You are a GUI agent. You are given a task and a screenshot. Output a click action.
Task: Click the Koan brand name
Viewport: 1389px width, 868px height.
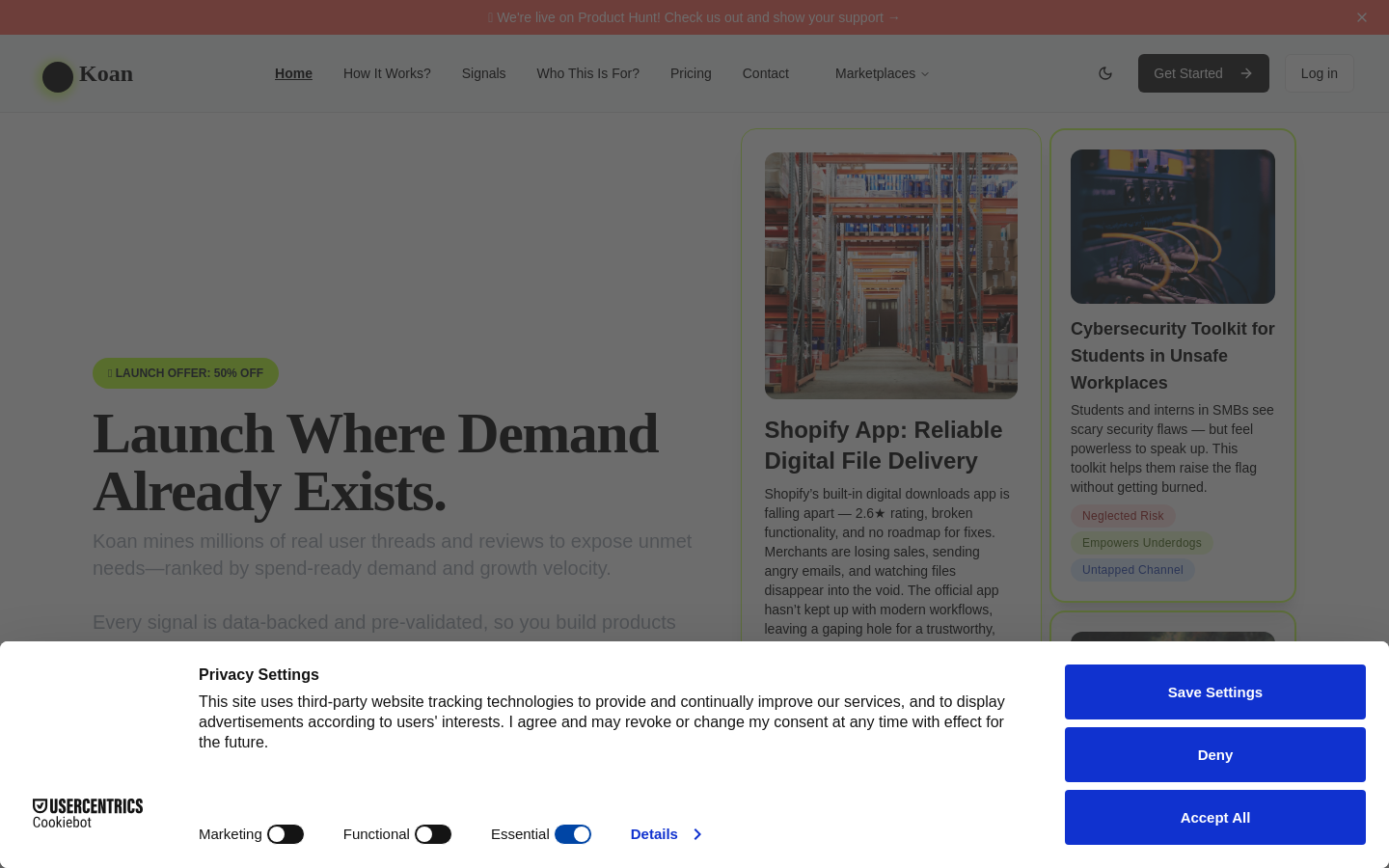[x=106, y=74]
